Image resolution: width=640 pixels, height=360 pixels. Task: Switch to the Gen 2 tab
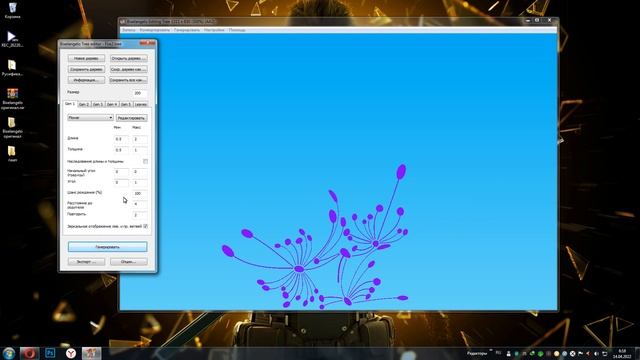click(84, 104)
